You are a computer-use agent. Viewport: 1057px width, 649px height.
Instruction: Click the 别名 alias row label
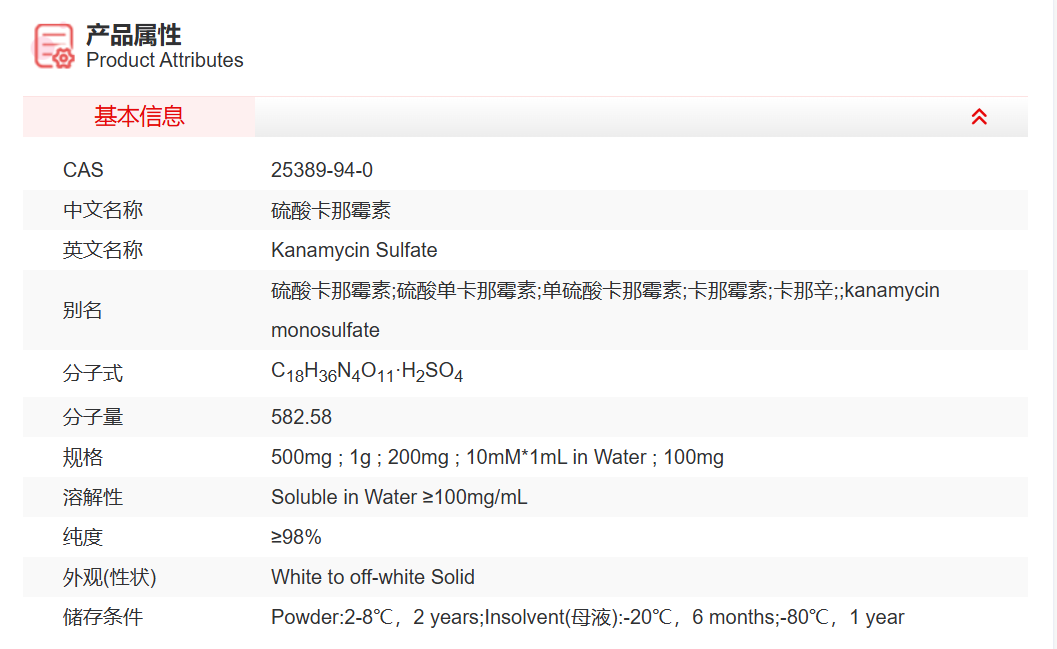coord(83,310)
